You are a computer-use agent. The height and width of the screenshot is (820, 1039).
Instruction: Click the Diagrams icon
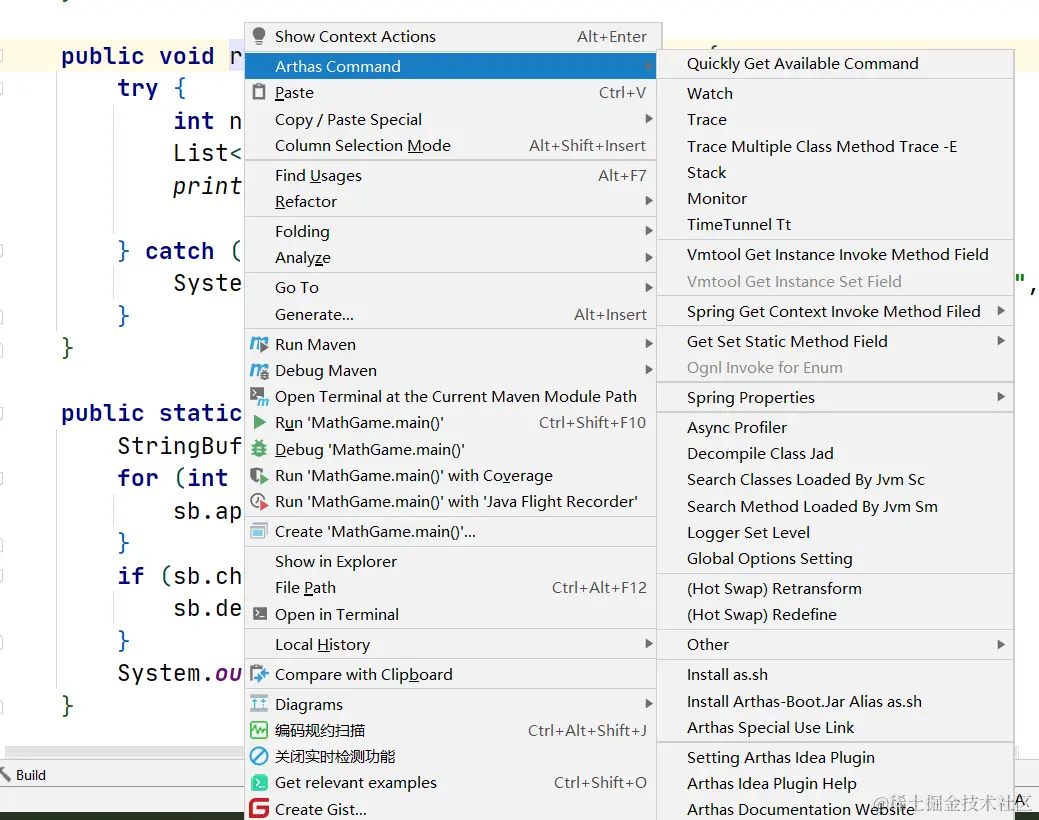(259, 703)
